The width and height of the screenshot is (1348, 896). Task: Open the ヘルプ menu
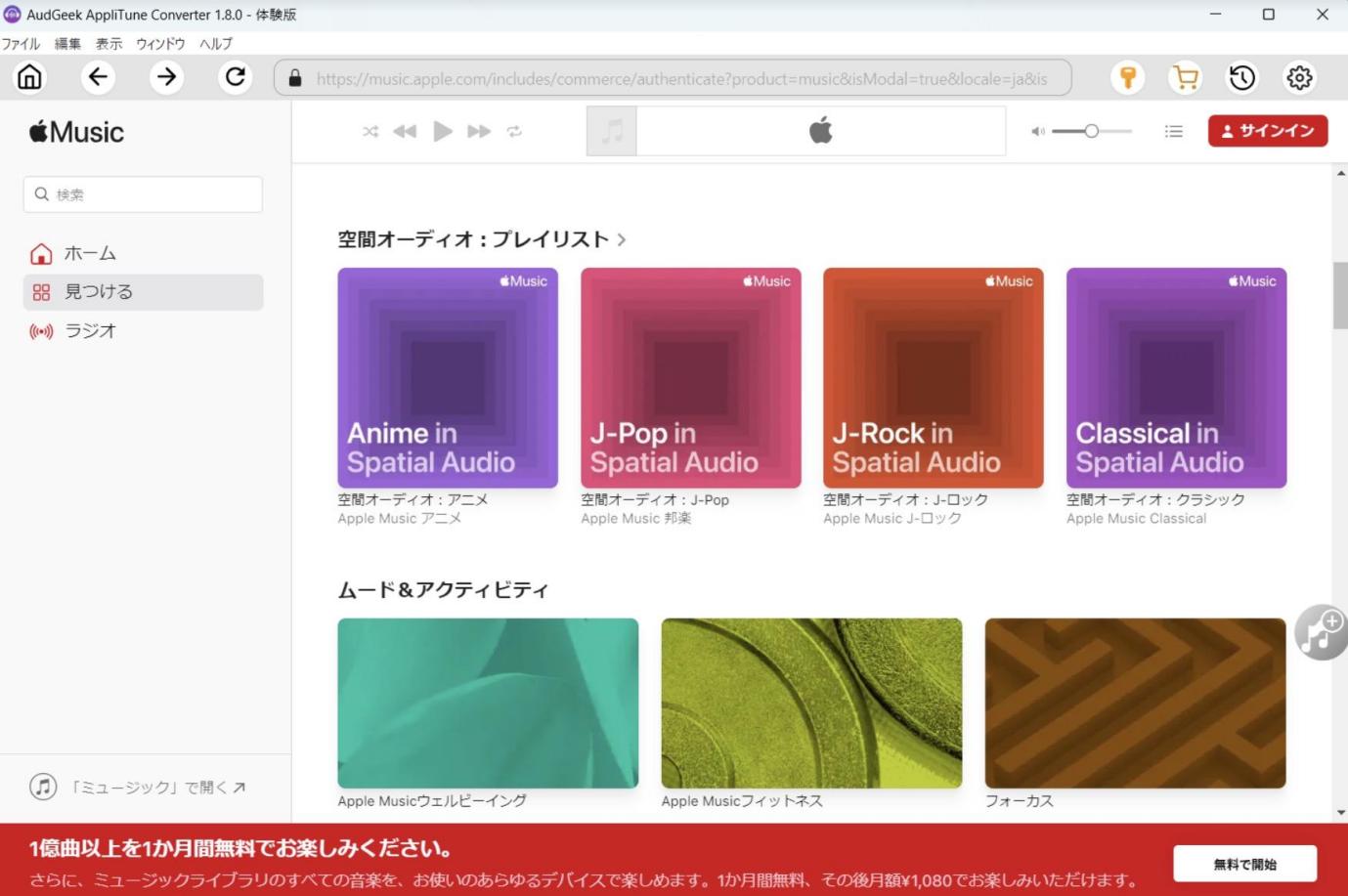pyautogui.click(x=216, y=44)
